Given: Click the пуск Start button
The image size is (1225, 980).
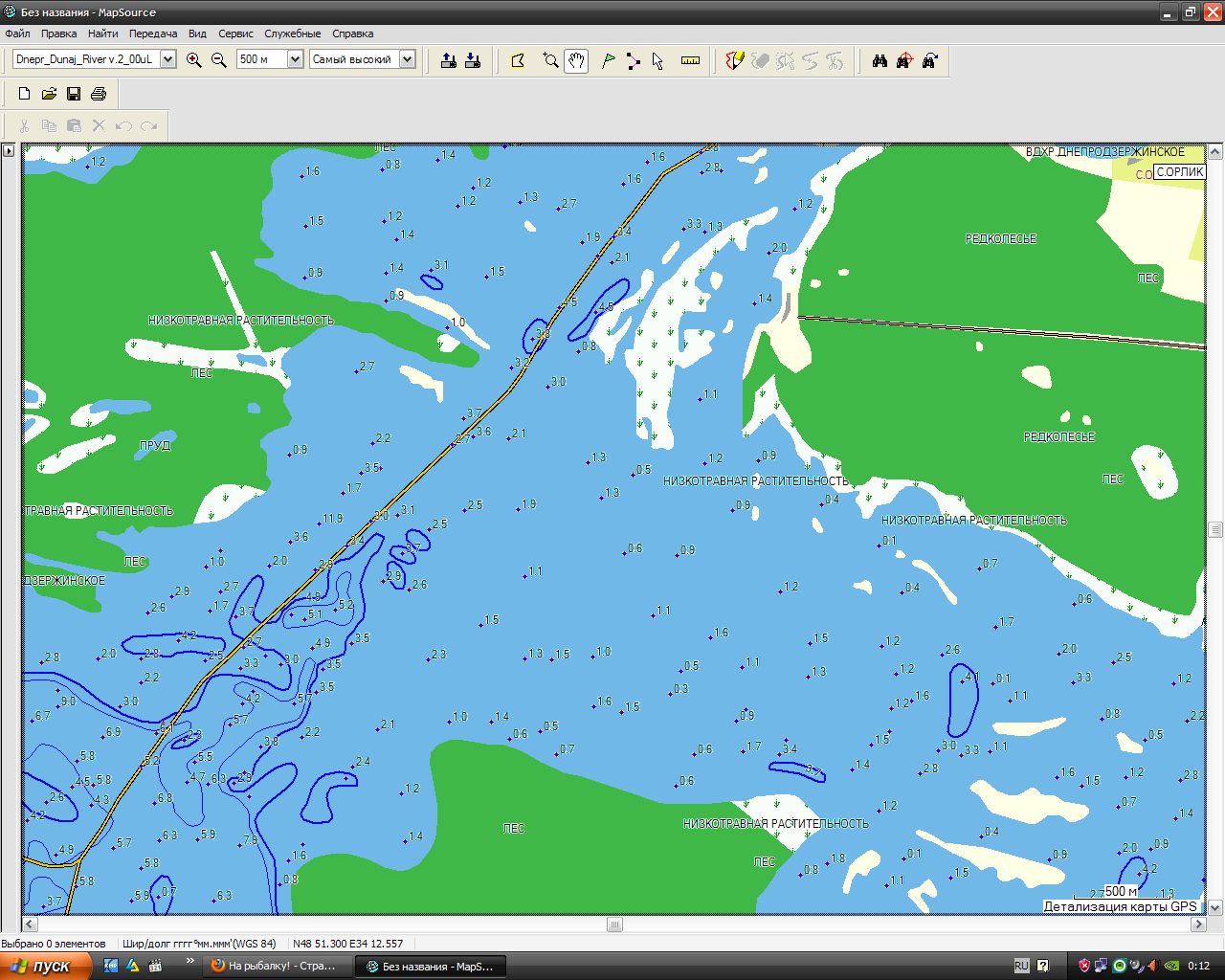Looking at the screenshot, I should tap(45, 966).
